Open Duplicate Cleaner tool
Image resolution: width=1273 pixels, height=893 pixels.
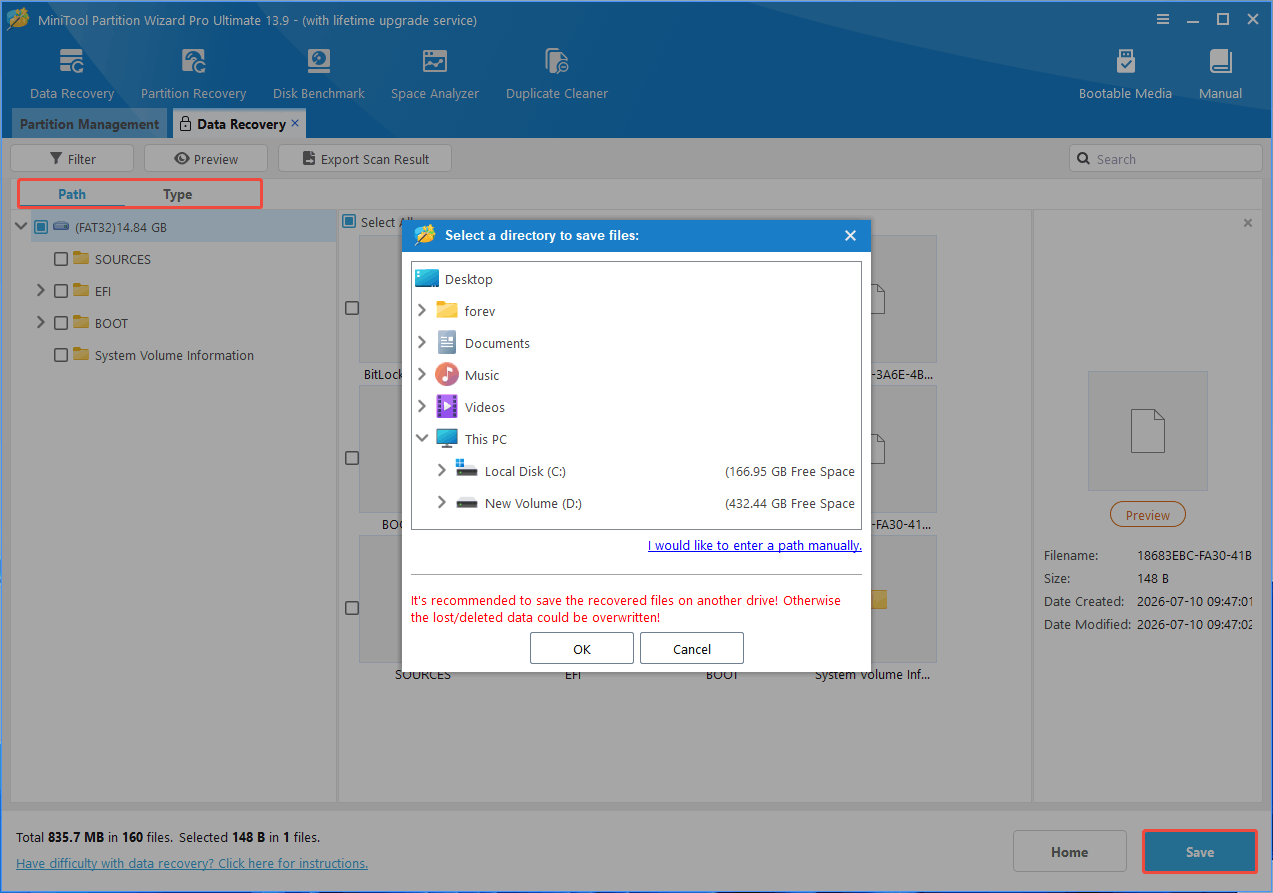pos(556,61)
